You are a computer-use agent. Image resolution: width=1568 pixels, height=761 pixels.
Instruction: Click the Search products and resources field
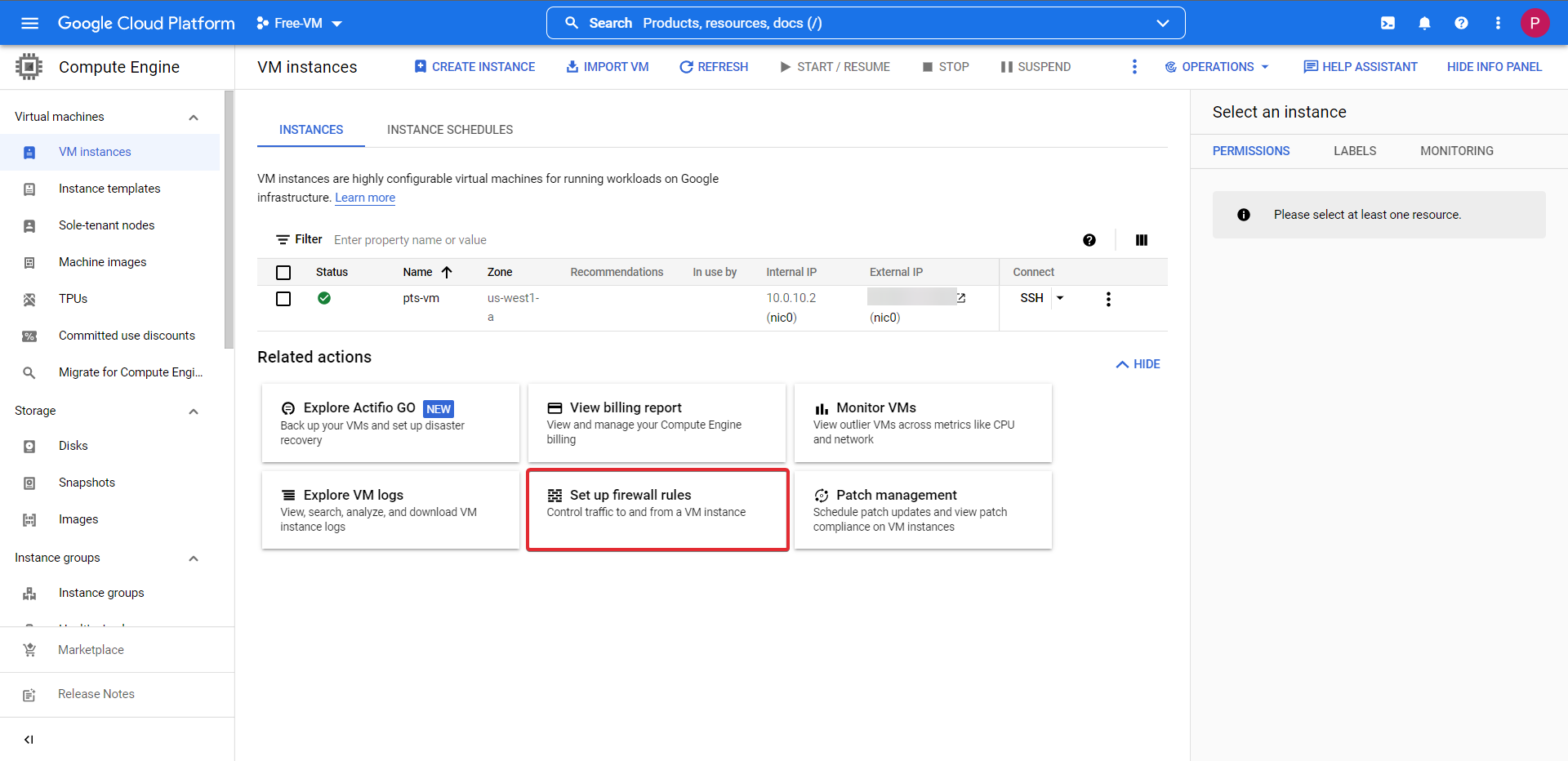coord(866,23)
